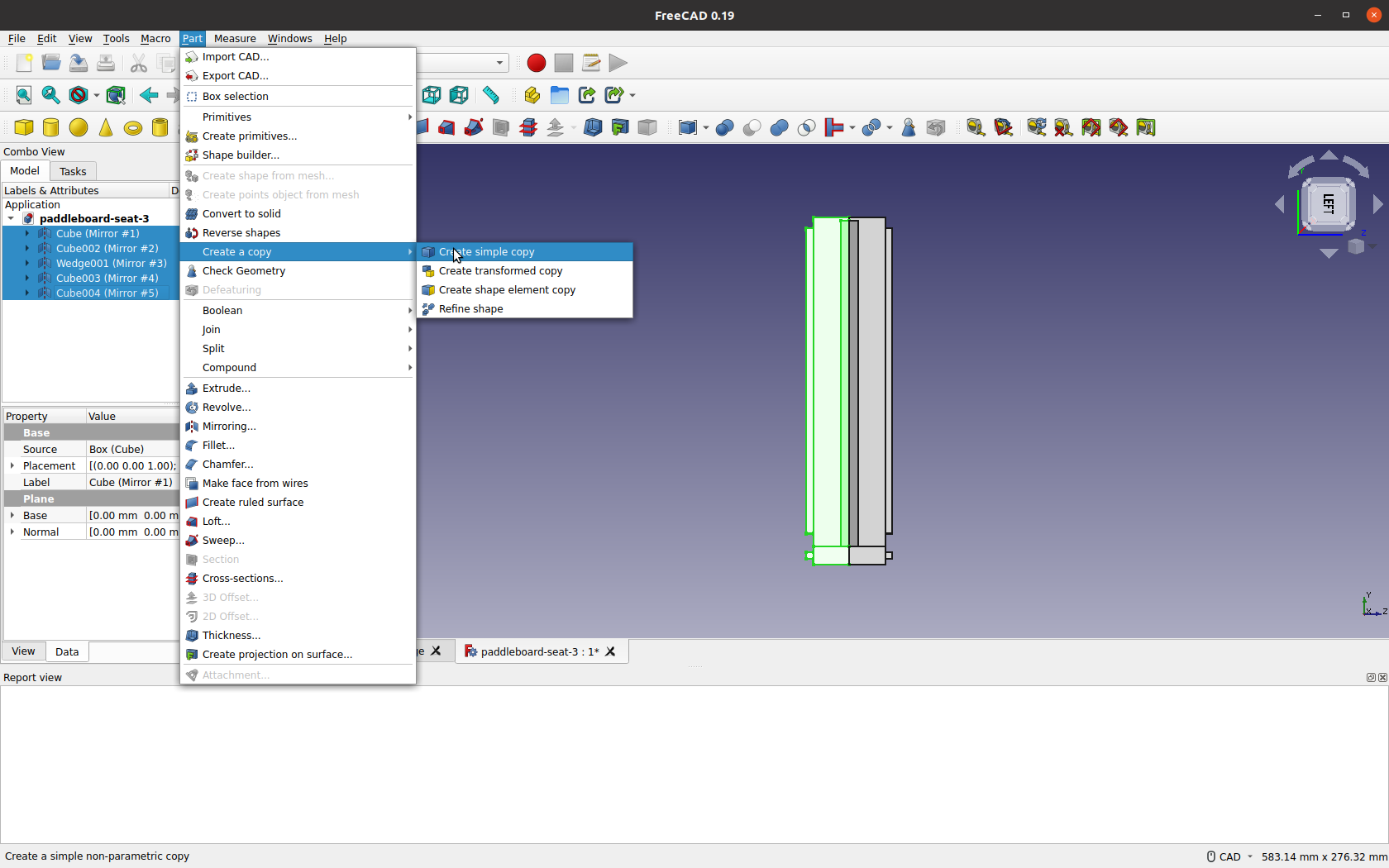Start recording a macro
Viewport: 1389px width, 868px height.
[536, 63]
